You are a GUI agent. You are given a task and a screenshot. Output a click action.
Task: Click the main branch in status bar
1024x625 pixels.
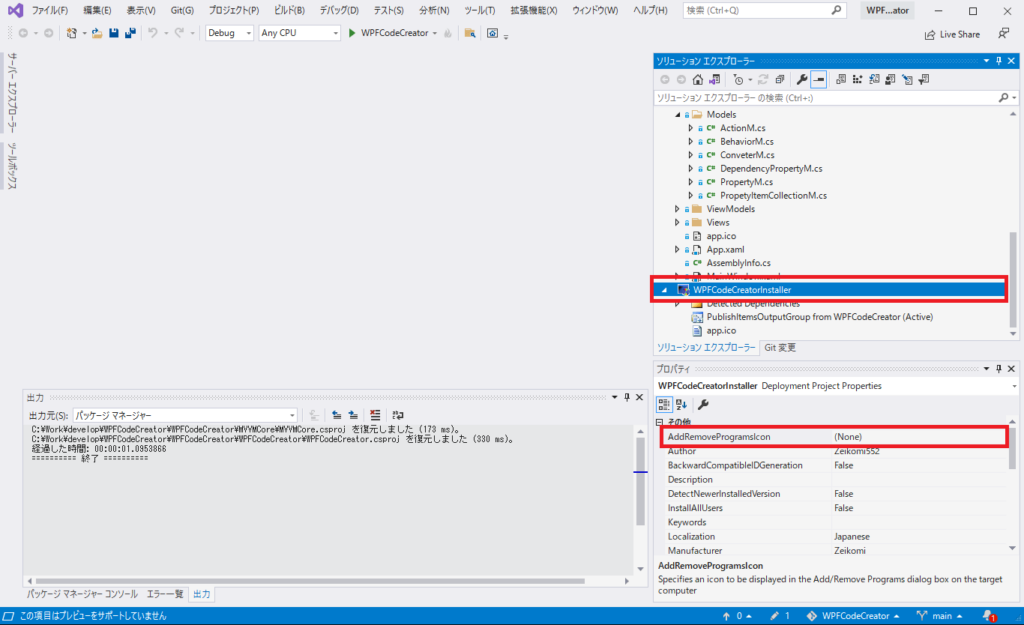939,616
